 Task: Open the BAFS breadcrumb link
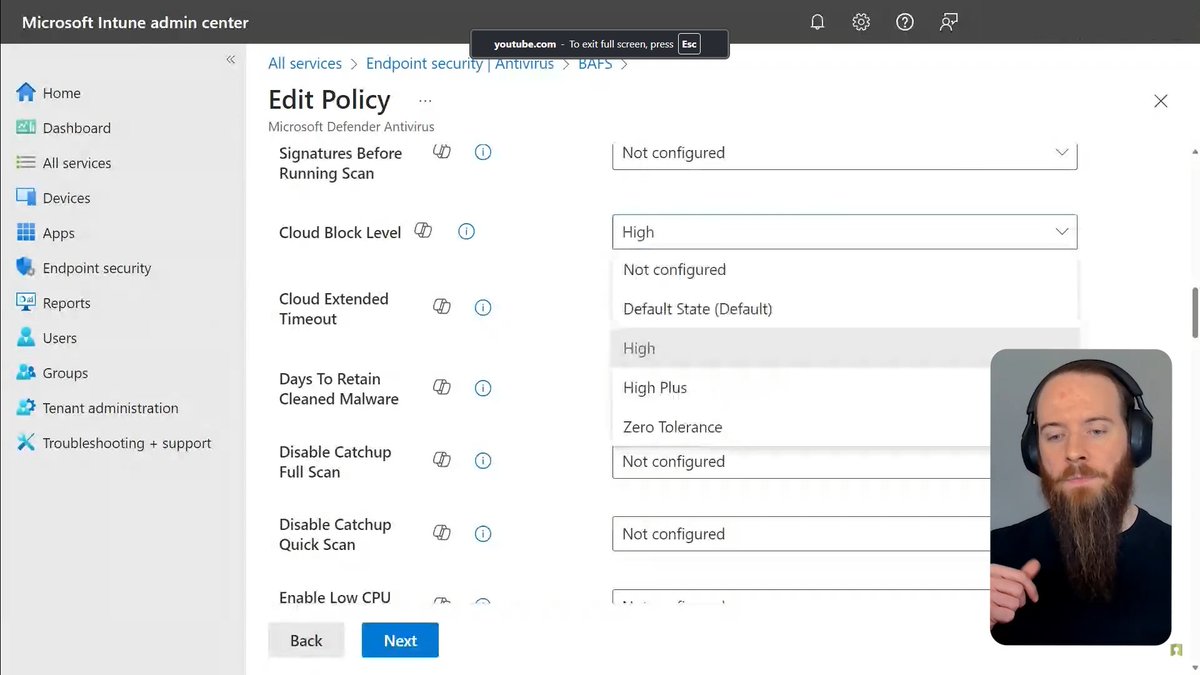point(595,63)
